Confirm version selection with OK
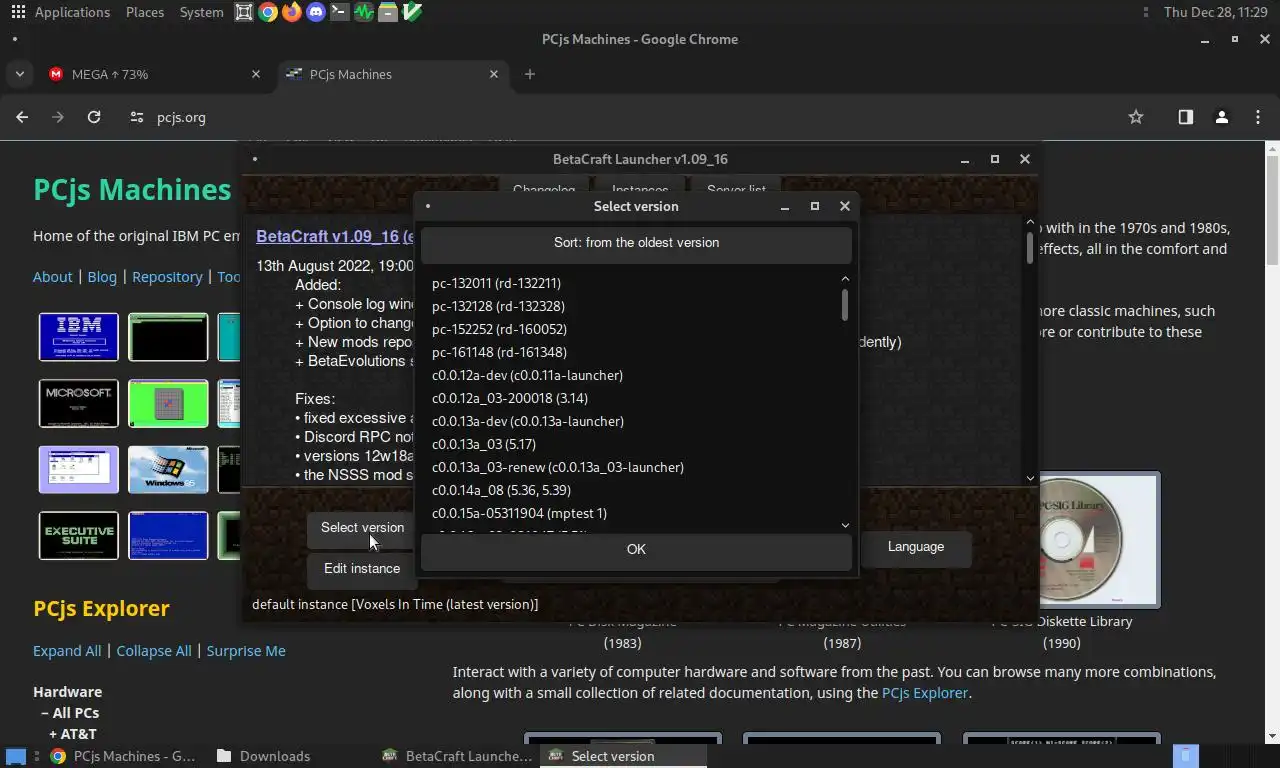The image size is (1280, 768). point(636,550)
